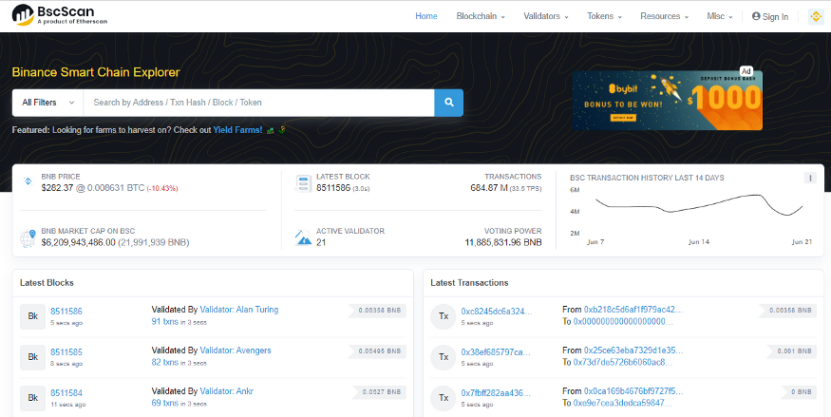Open block 8511584 link

coord(66,393)
